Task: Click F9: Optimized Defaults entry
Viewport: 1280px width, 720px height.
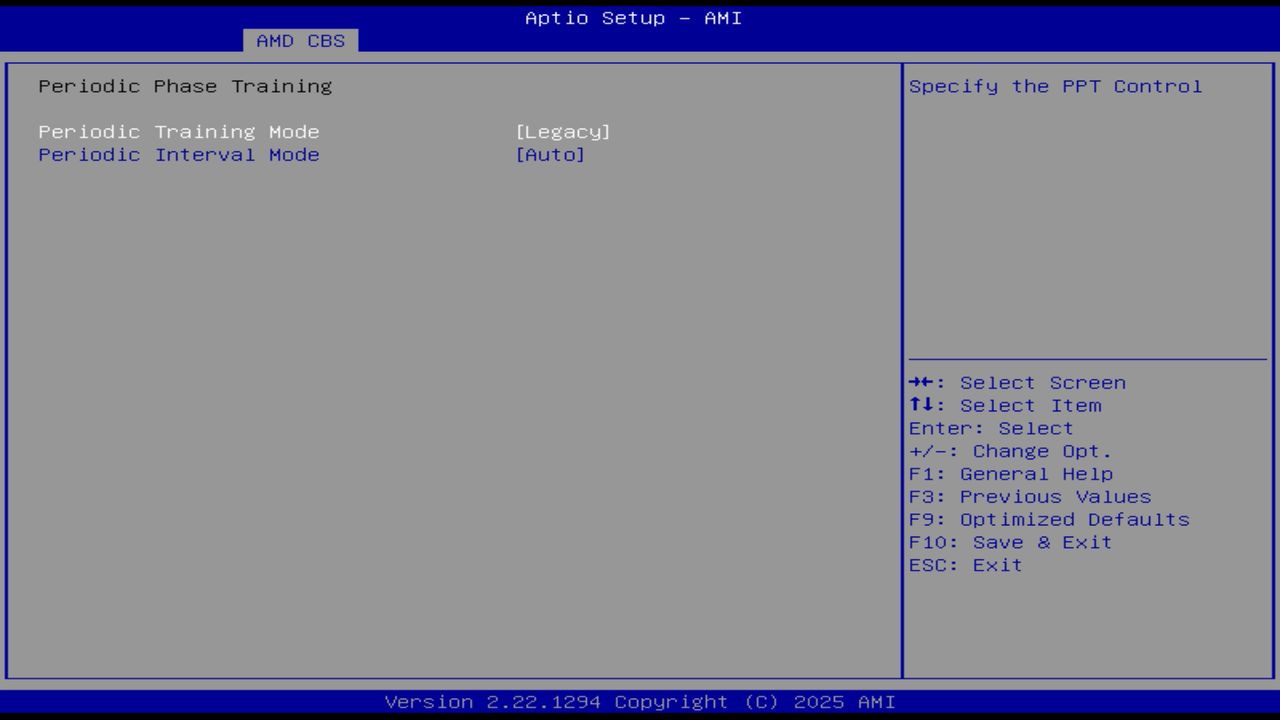Action: 1048,519
